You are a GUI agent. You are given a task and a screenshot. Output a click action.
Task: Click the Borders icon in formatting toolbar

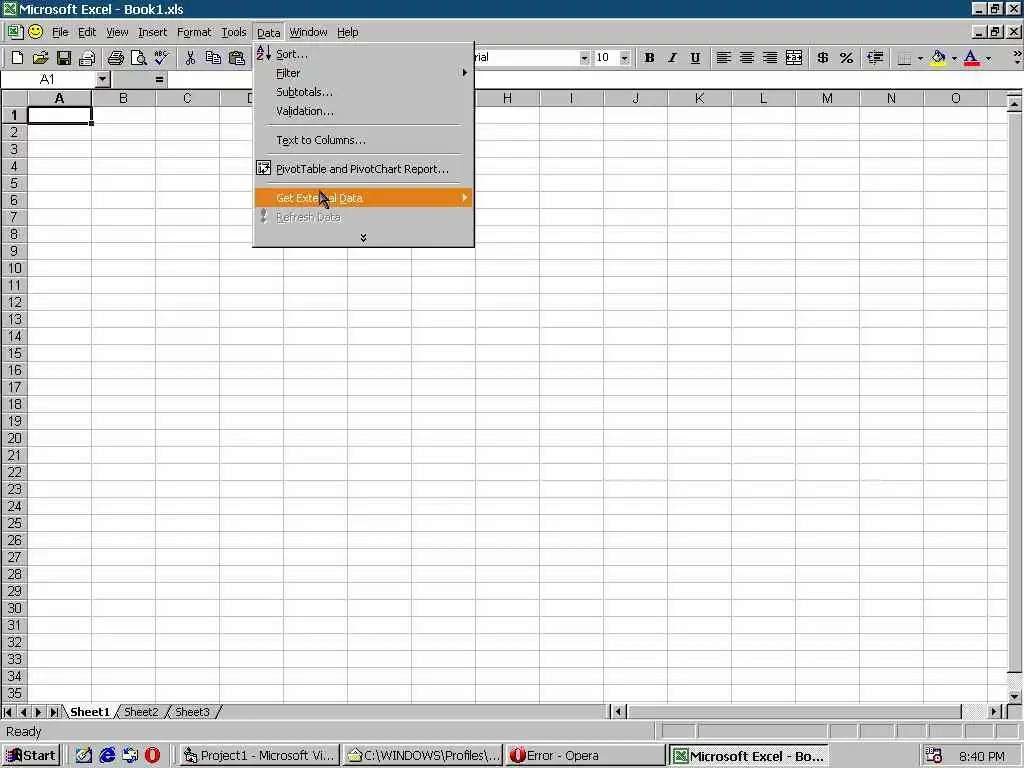904,59
